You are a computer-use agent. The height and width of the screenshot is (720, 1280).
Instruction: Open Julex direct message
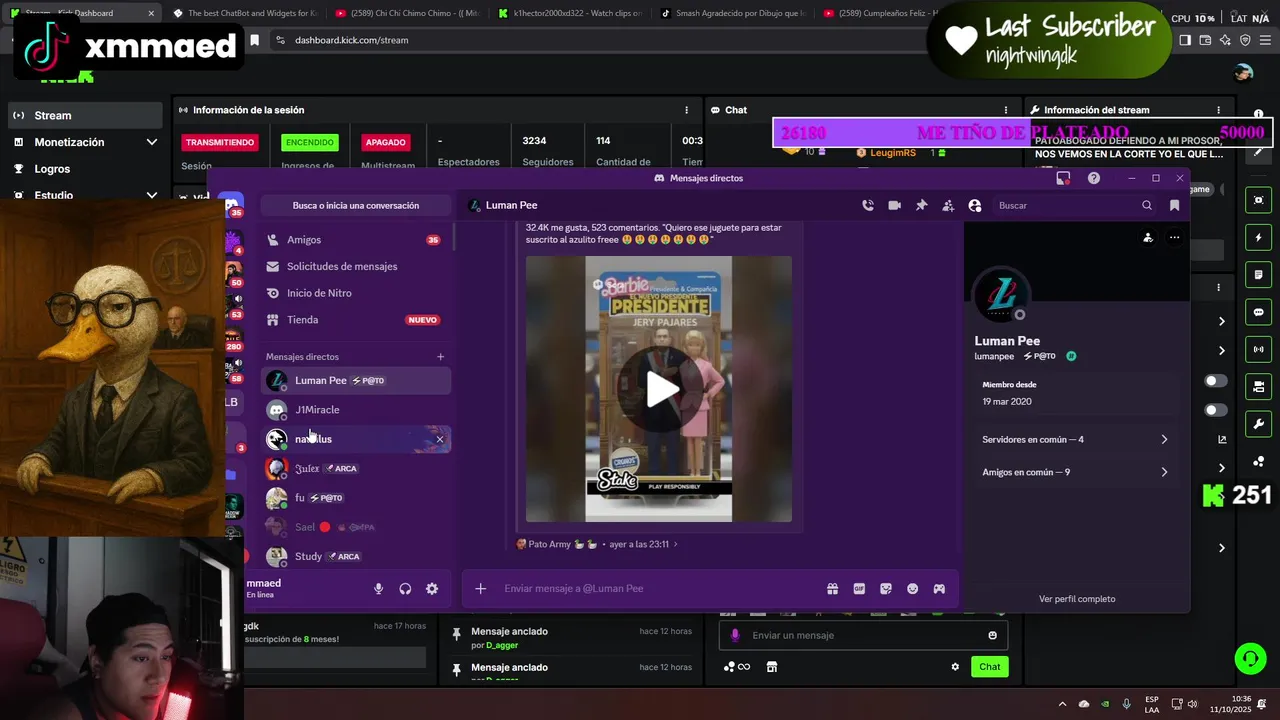tap(355, 468)
